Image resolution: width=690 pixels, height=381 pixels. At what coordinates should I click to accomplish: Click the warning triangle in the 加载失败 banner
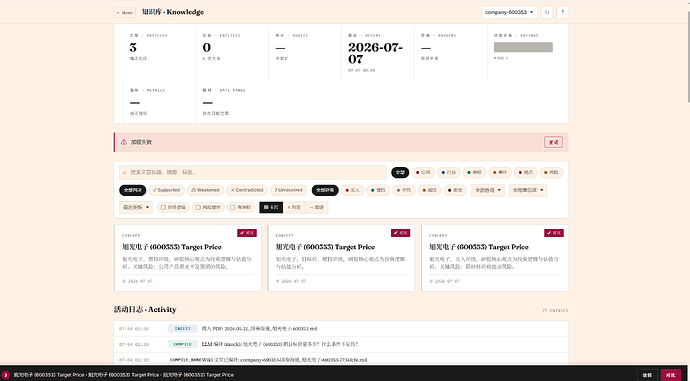(x=124, y=142)
